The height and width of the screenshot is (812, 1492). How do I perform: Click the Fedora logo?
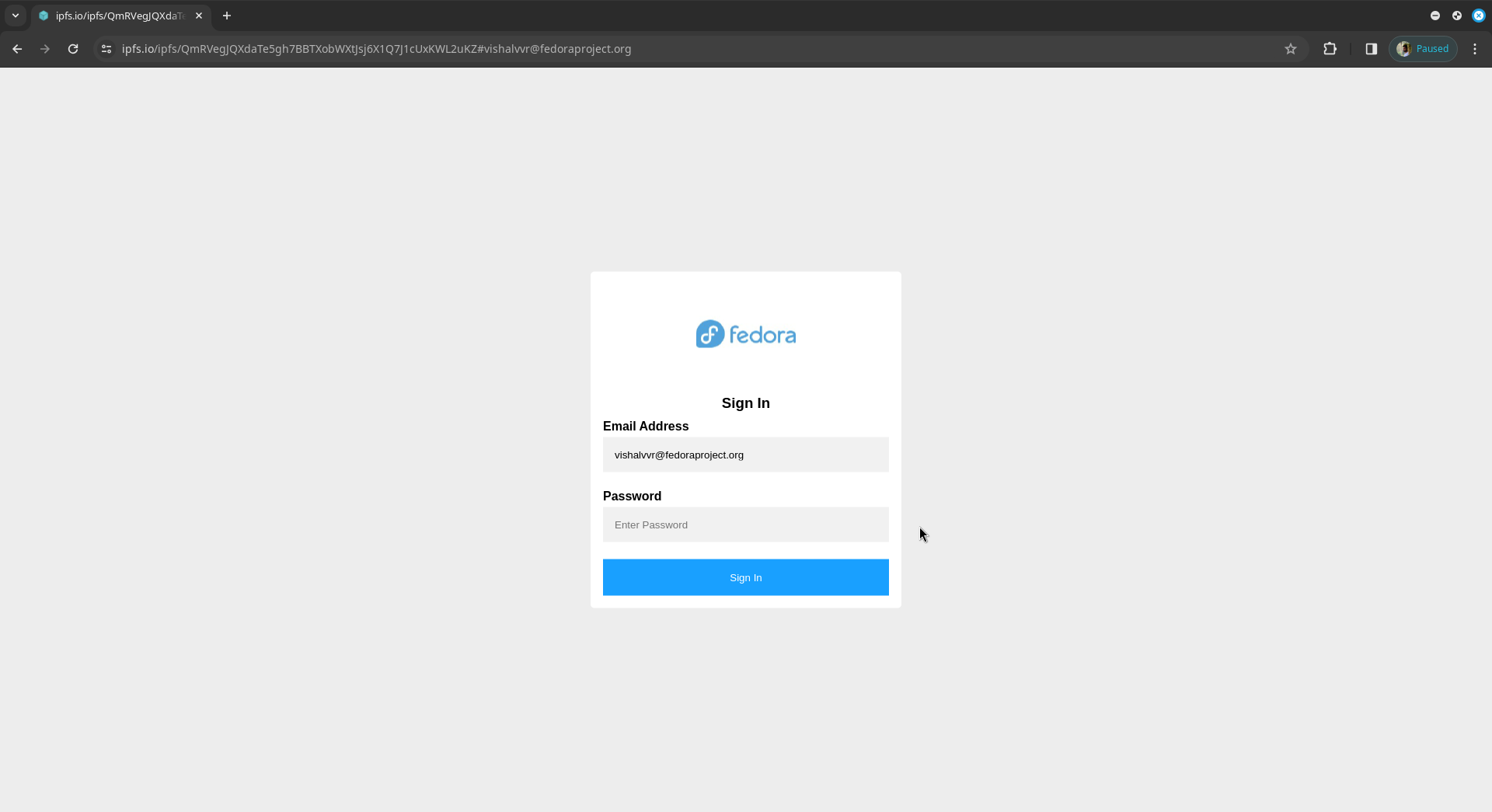click(746, 334)
